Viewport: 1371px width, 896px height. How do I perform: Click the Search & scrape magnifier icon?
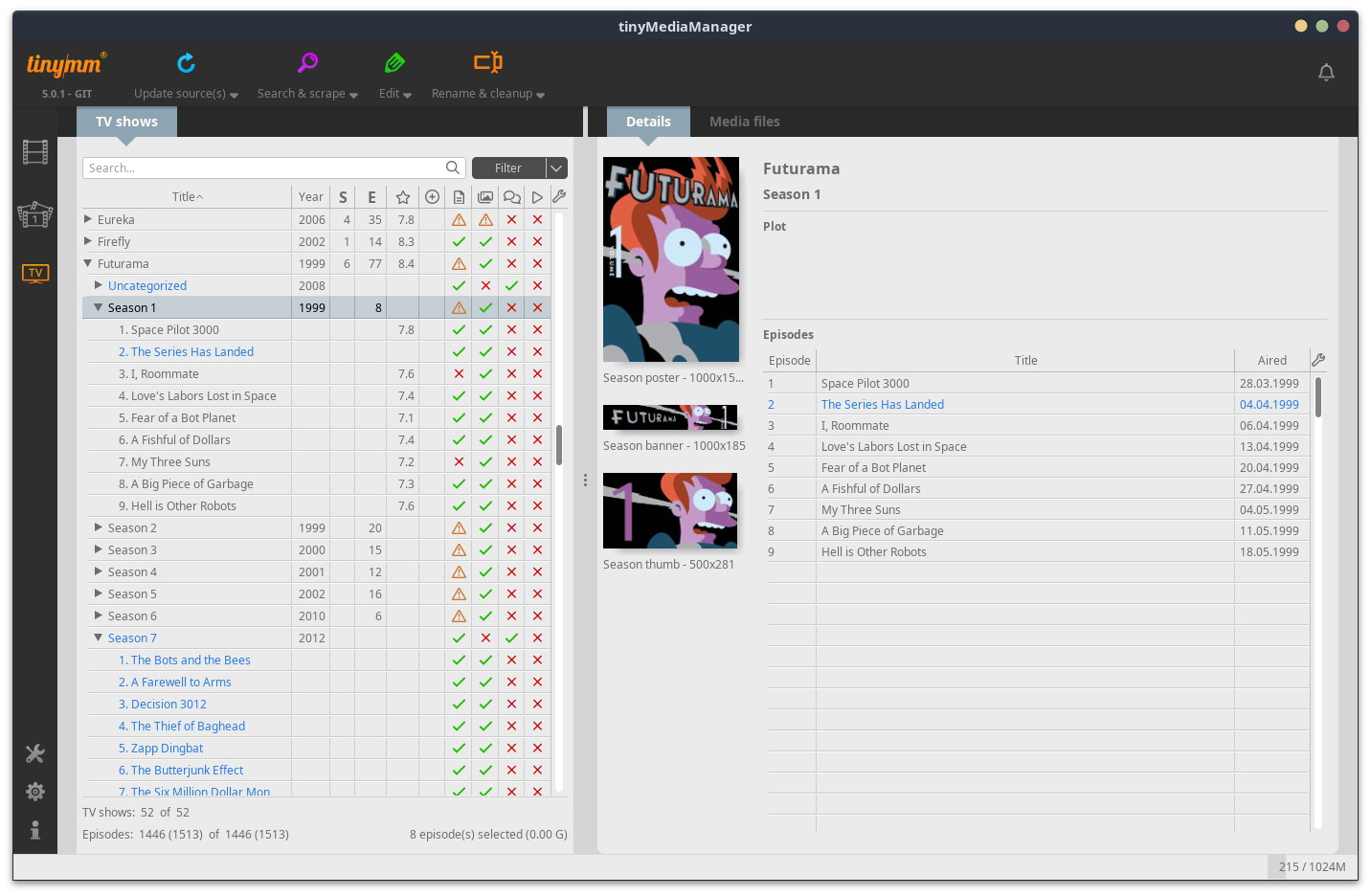pyautogui.click(x=307, y=63)
